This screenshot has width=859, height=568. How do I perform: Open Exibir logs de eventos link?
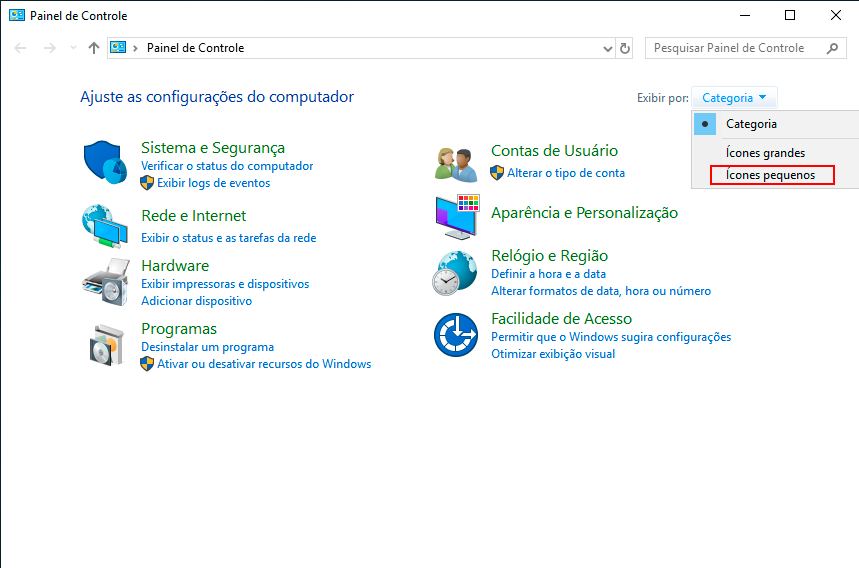click(214, 183)
